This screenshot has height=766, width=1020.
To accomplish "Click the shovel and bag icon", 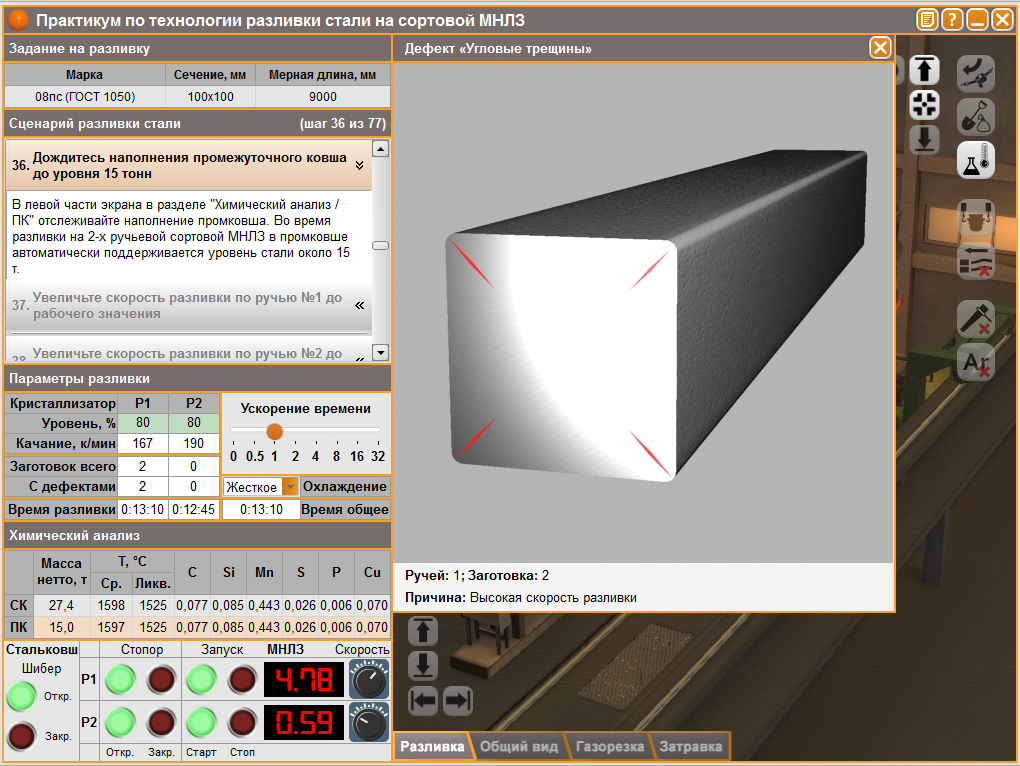I will [975, 116].
